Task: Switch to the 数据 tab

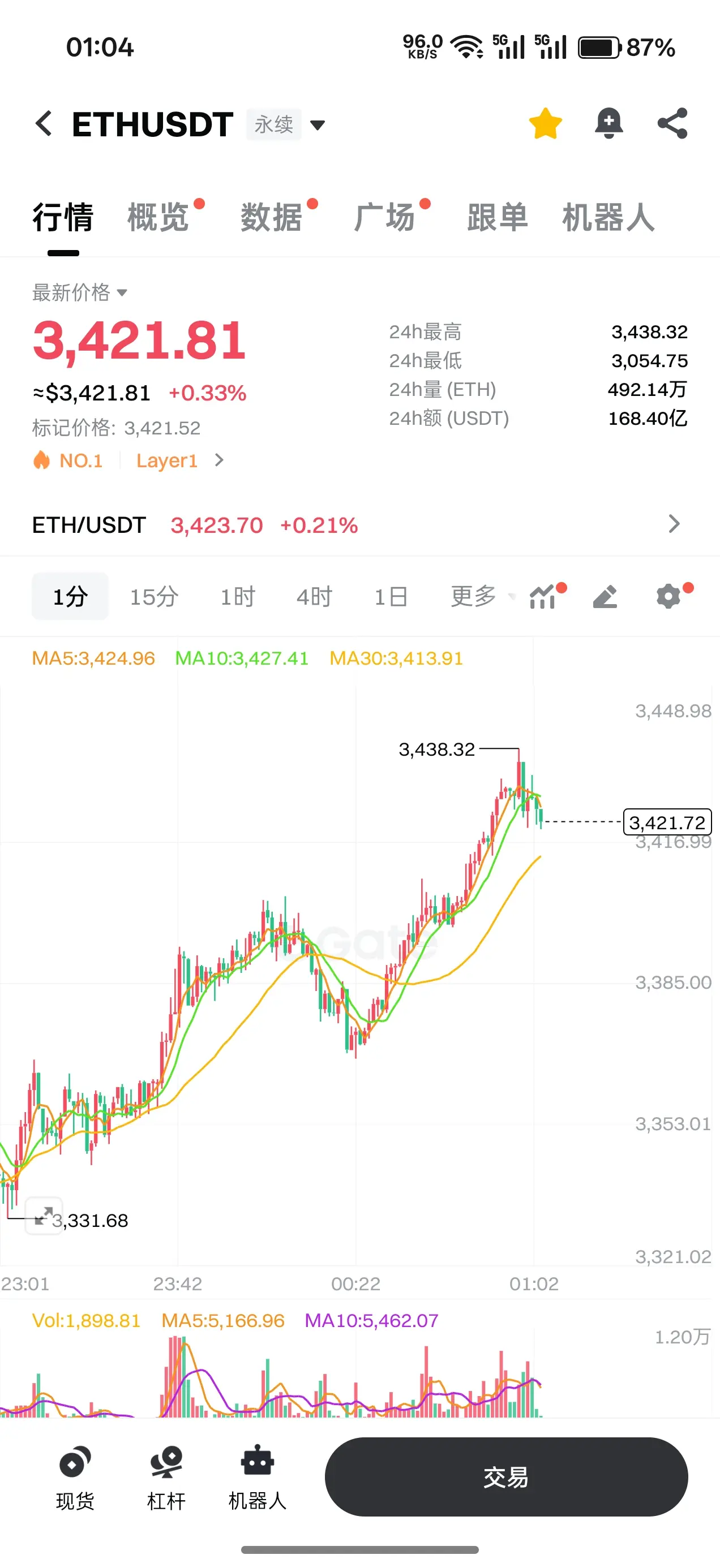Action: pos(272,217)
